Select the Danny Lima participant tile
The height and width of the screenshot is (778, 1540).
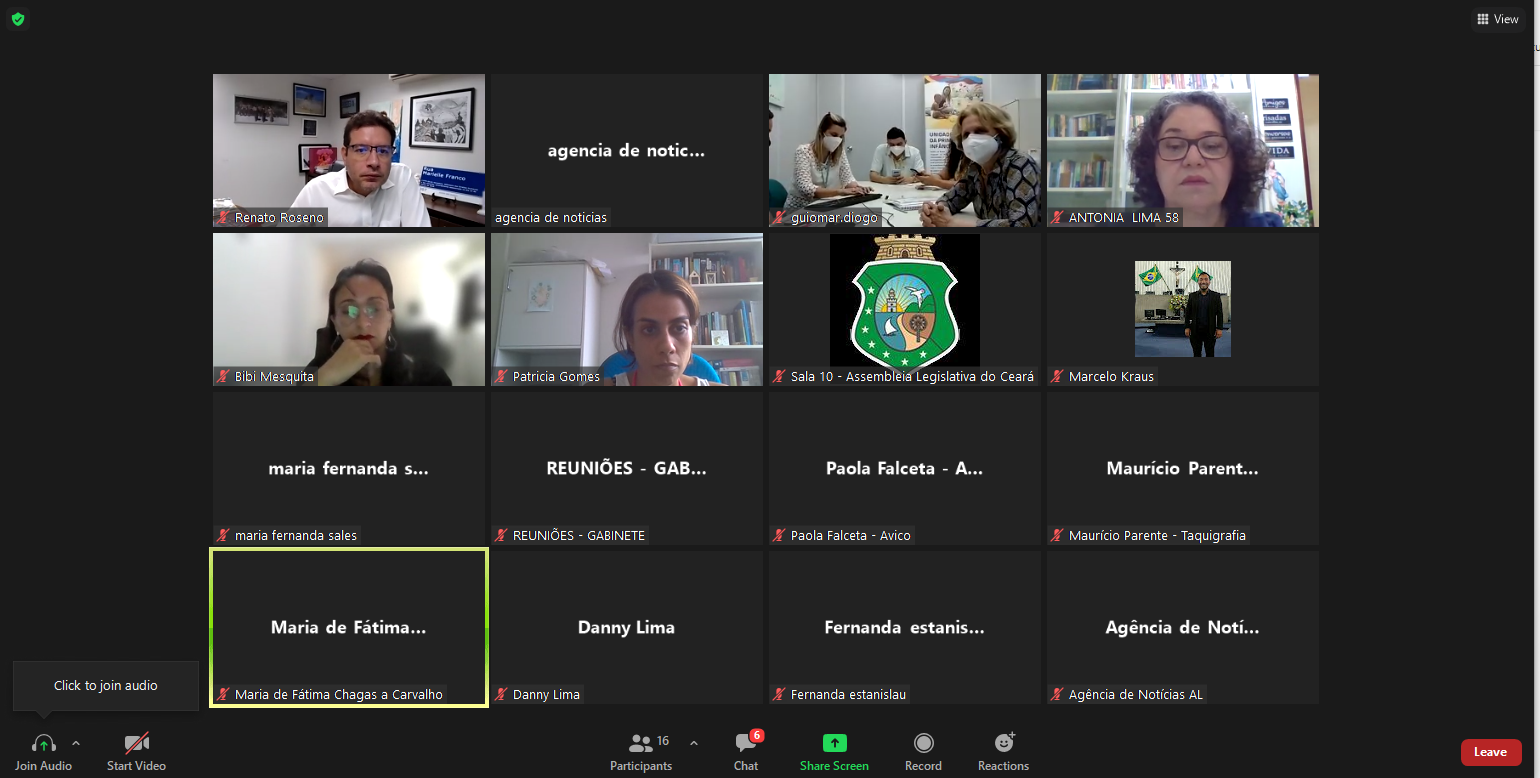[x=626, y=627]
